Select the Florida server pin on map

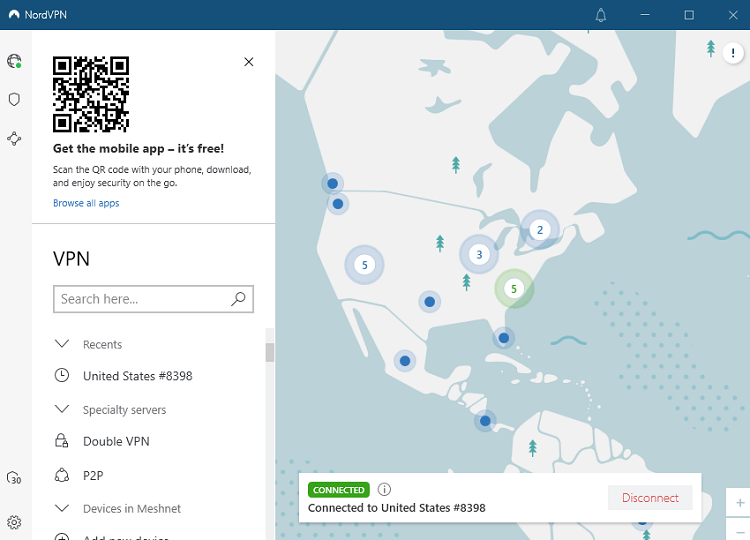coord(503,338)
